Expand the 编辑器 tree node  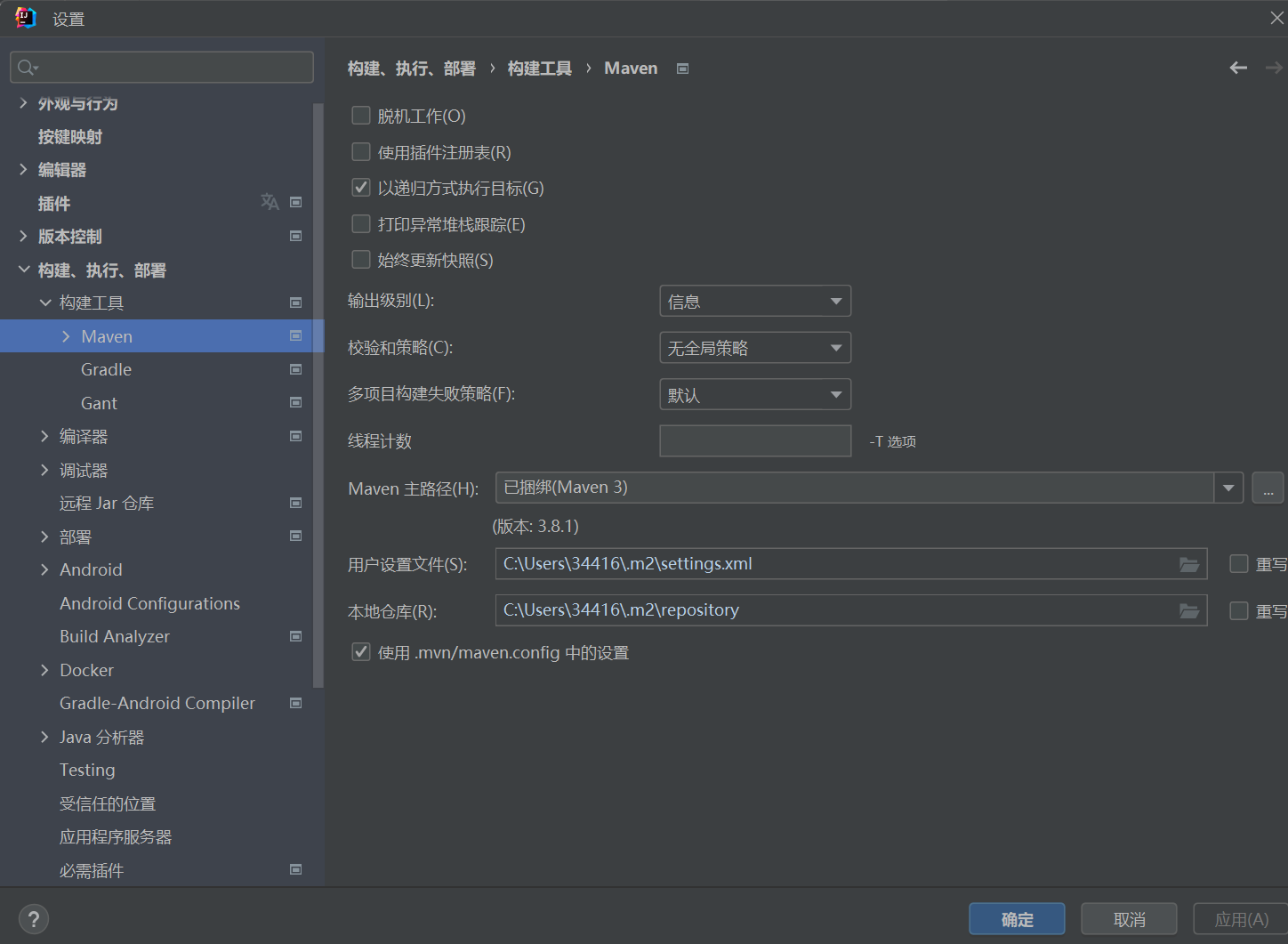point(23,169)
